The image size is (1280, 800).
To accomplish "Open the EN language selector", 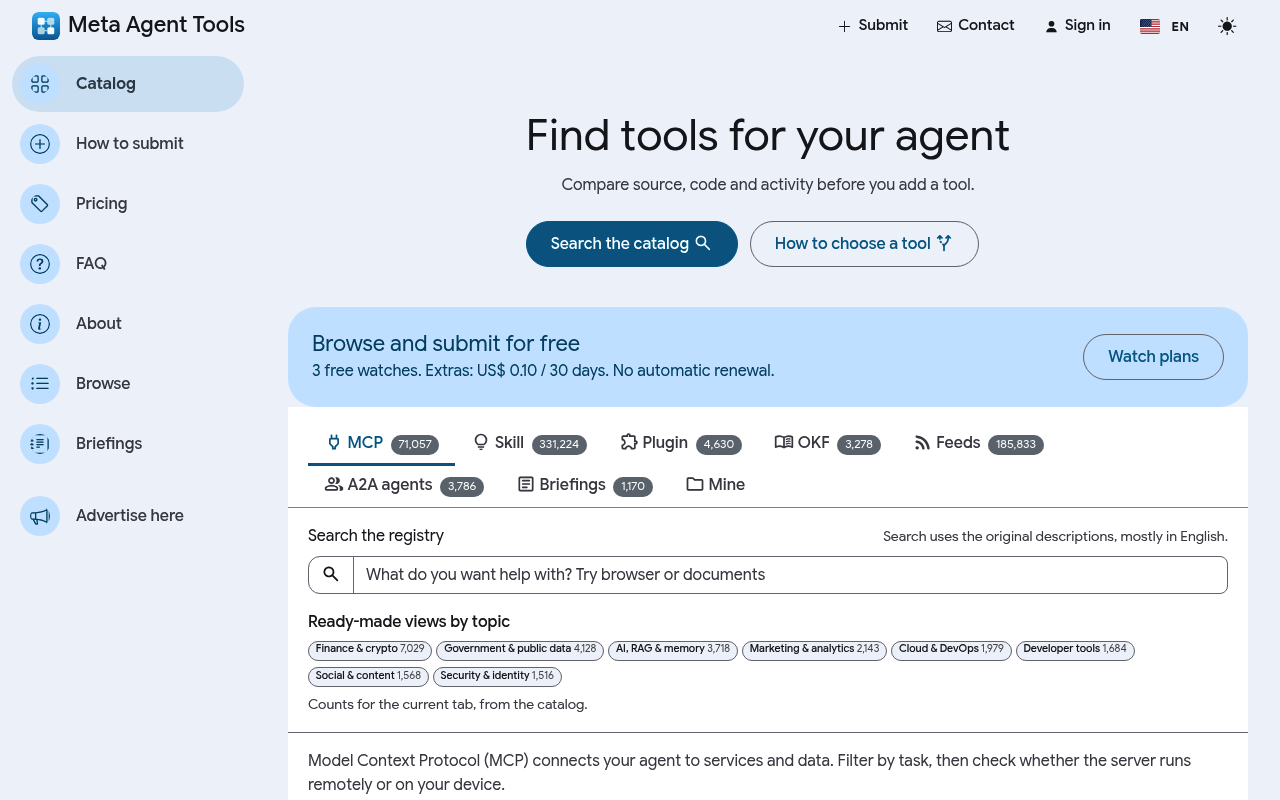I will click(x=1164, y=26).
